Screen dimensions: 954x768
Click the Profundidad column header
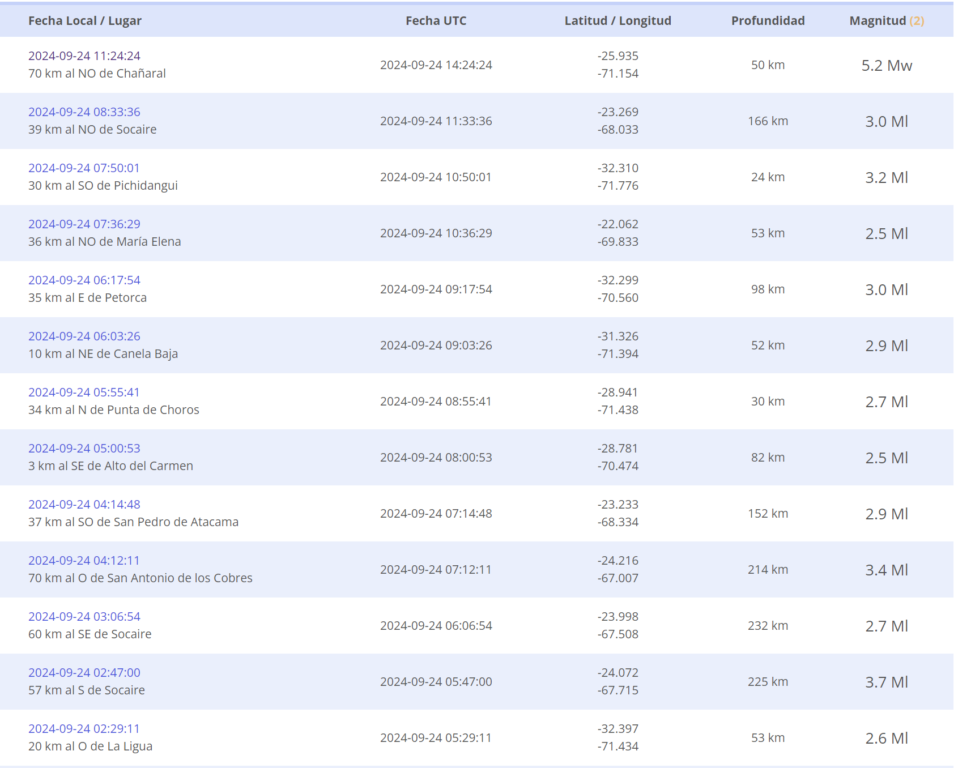767,21
